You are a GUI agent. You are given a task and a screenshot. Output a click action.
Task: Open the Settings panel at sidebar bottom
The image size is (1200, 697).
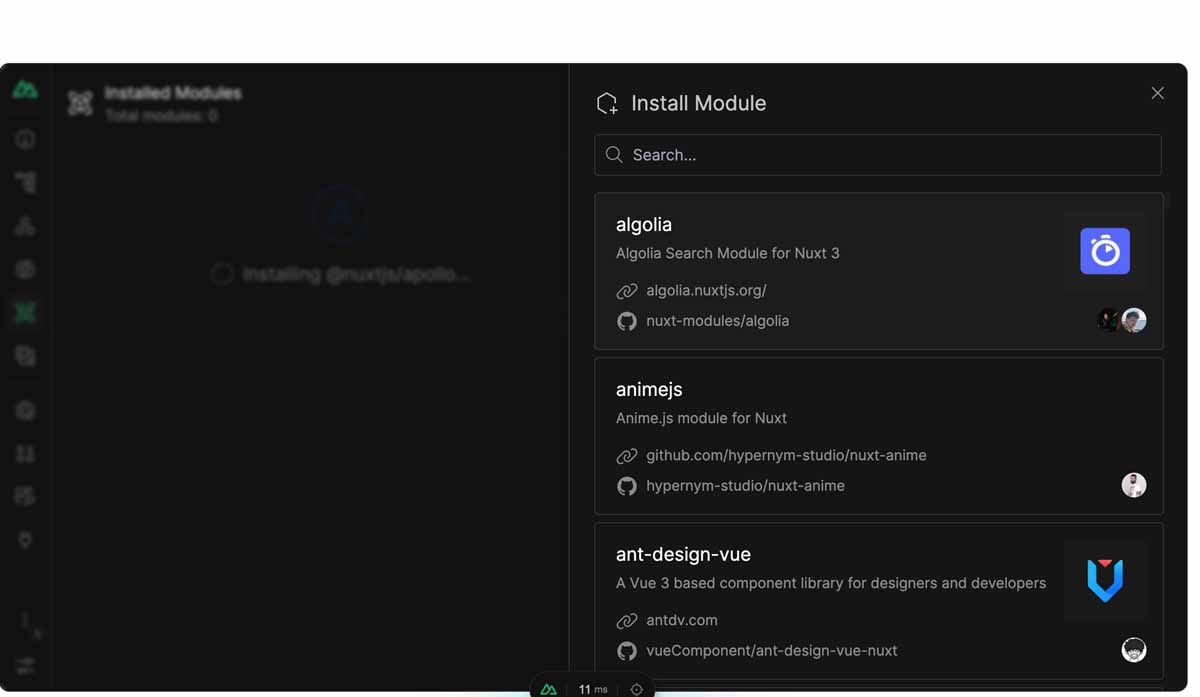point(25,665)
